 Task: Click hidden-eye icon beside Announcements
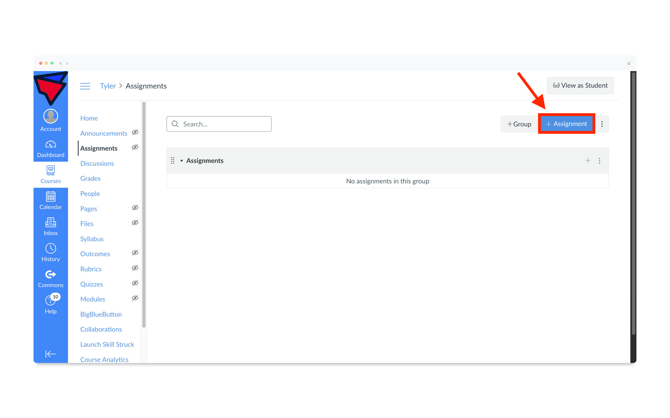(135, 132)
